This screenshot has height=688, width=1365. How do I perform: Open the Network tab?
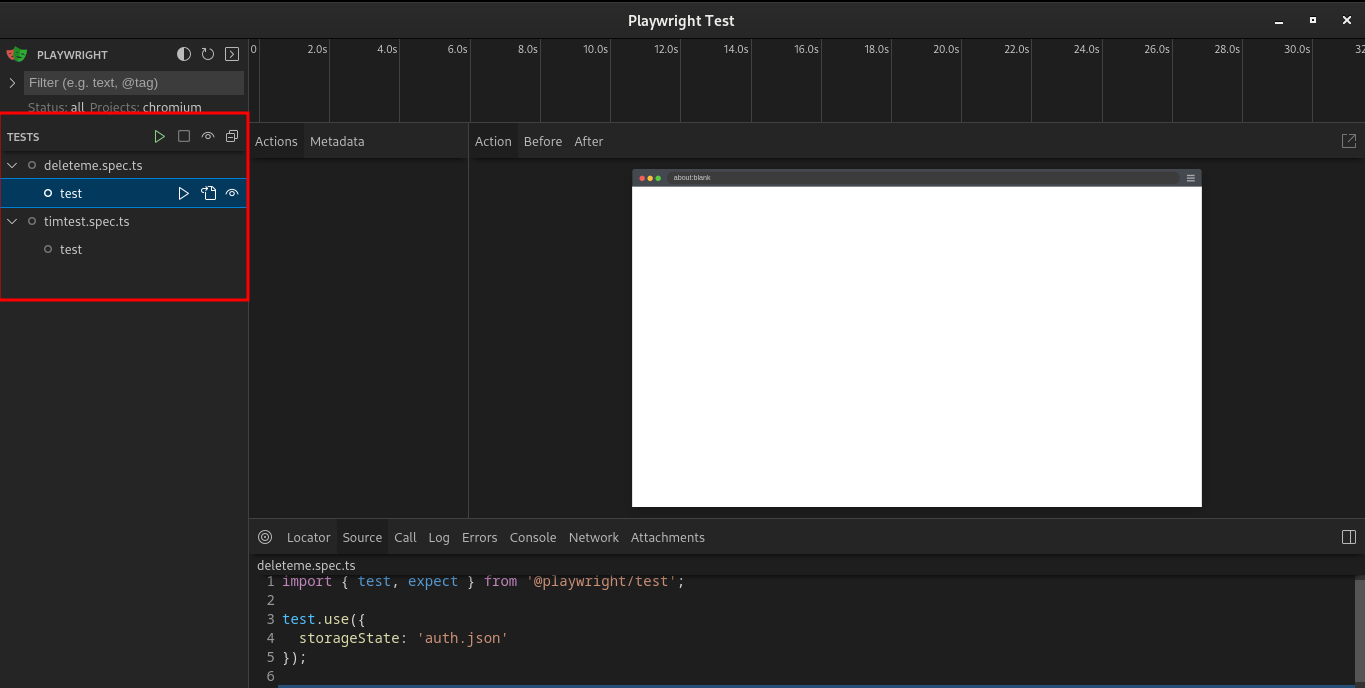[594, 537]
